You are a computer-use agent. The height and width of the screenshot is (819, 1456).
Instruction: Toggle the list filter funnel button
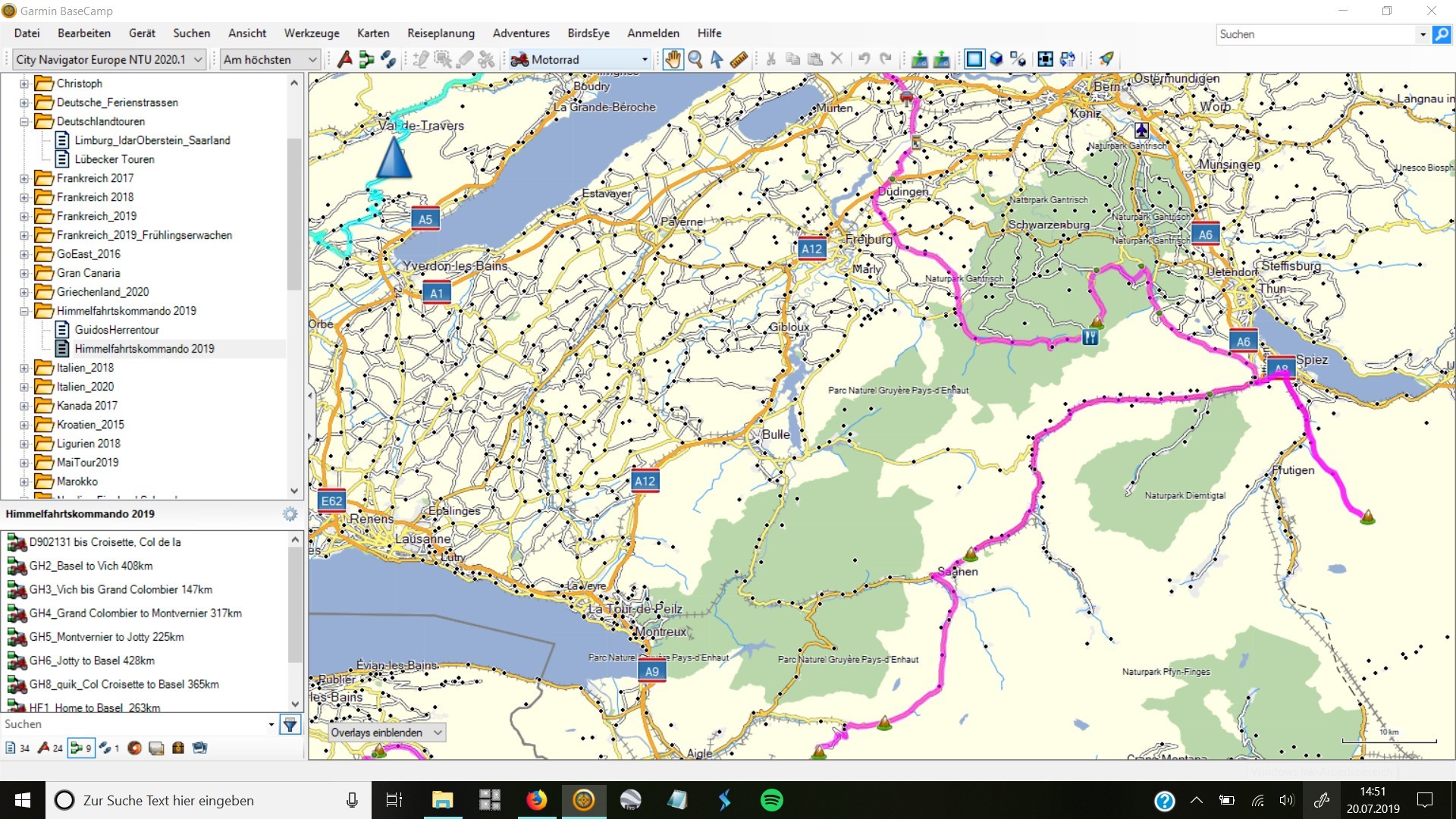pos(290,725)
